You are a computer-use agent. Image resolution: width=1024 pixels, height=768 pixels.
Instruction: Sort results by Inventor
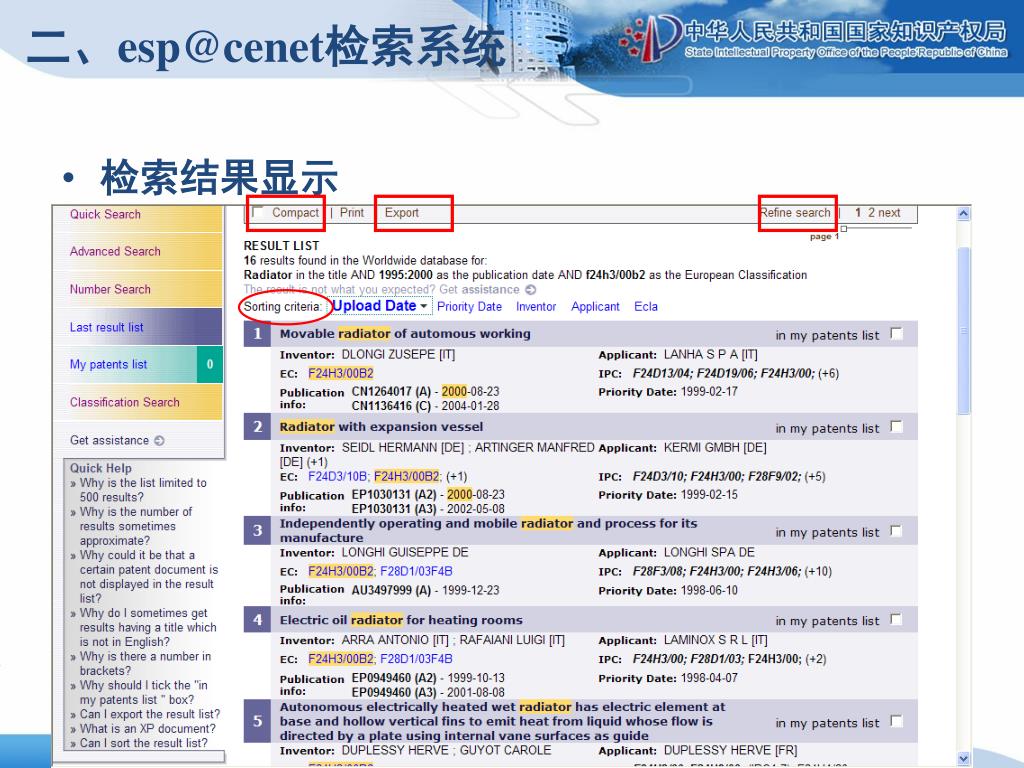point(536,307)
